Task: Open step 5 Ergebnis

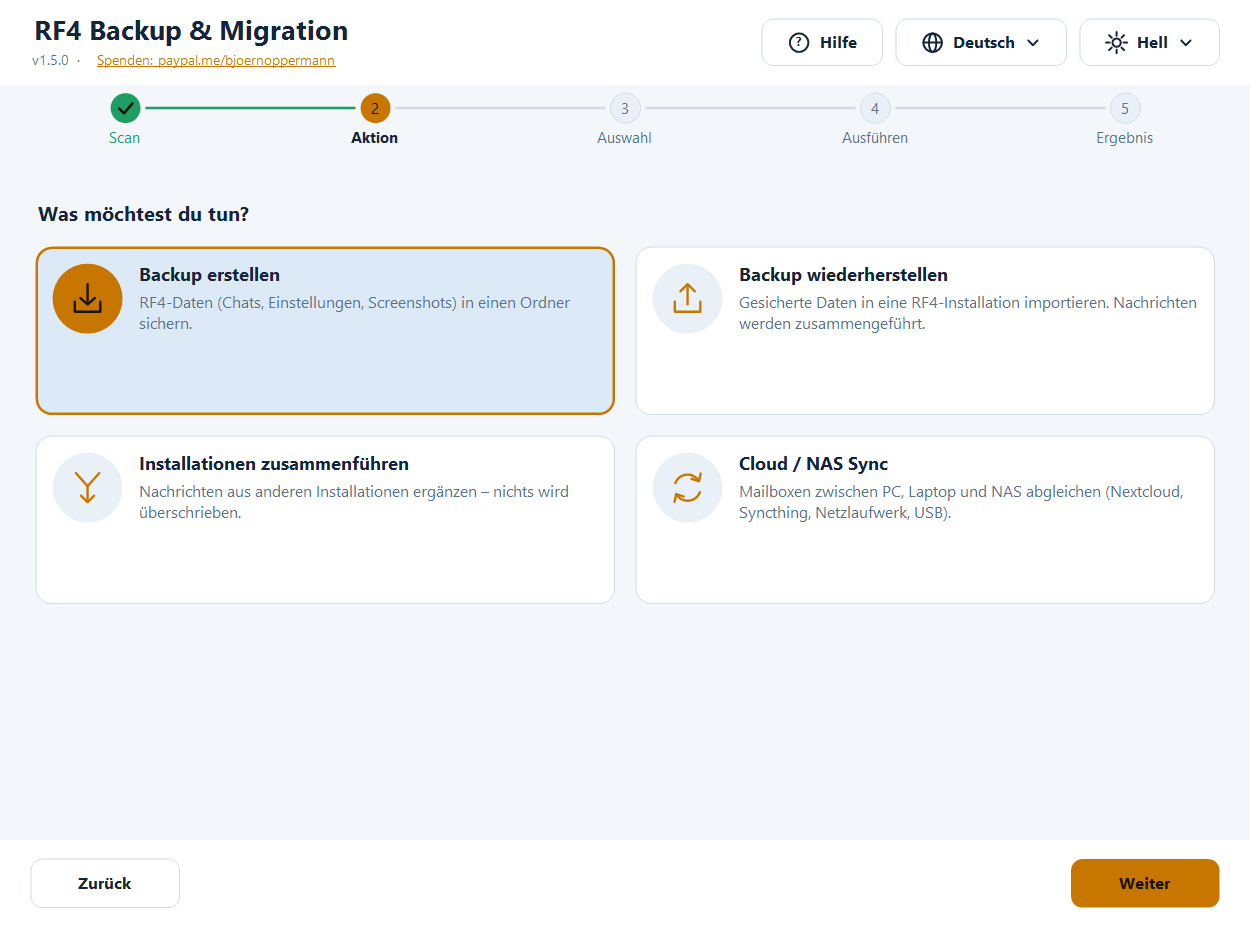Action: pos(1125,108)
